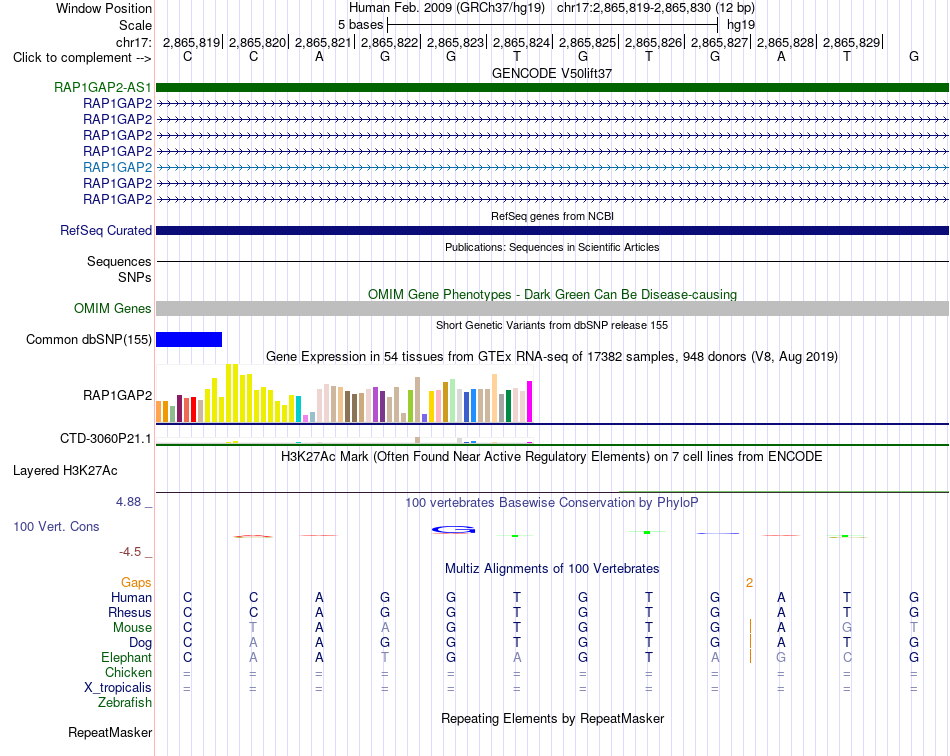Screen dimensions: 950x756
Task: Click 'Multiz Alignments of 100 Vertebrates' title
Action: tap(552, 569)
